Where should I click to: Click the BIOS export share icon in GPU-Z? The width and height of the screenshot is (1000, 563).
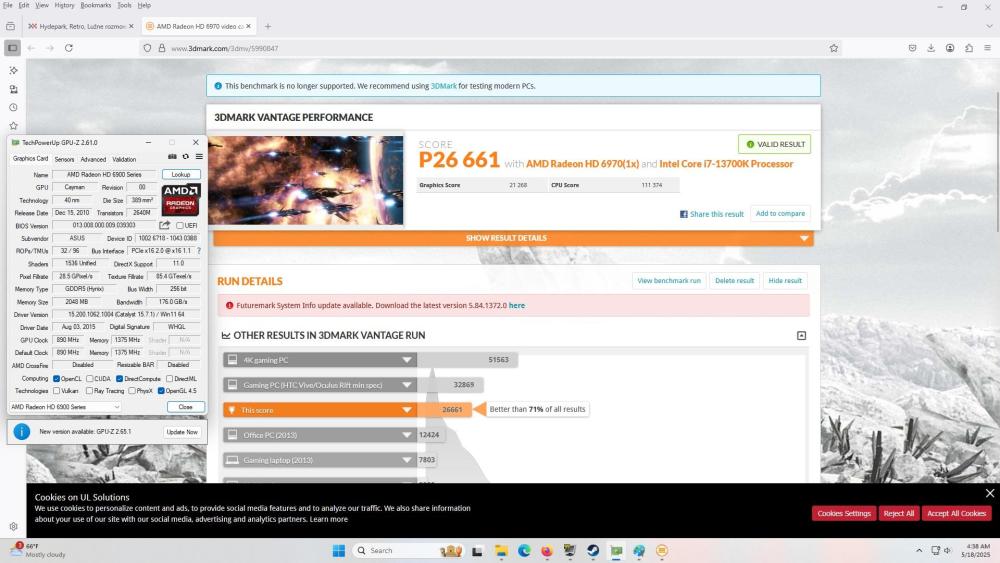point(165,225)
